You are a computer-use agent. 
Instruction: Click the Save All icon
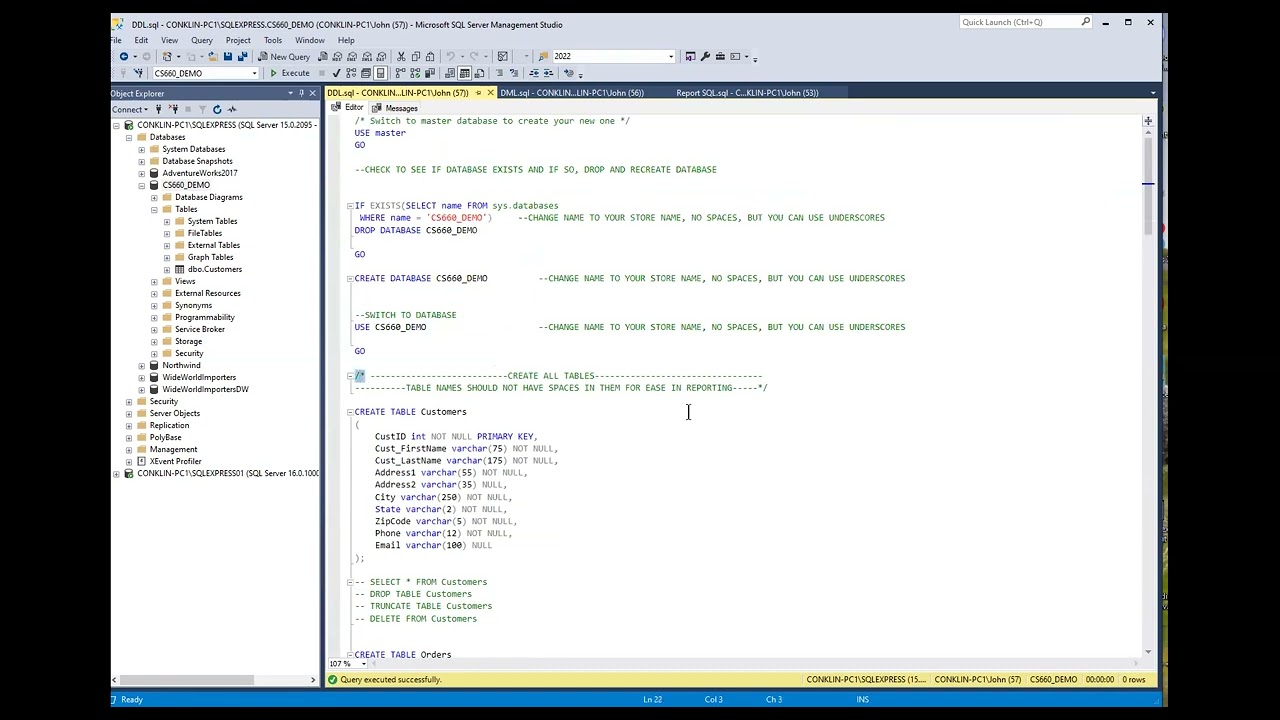[x=244, y=57]
